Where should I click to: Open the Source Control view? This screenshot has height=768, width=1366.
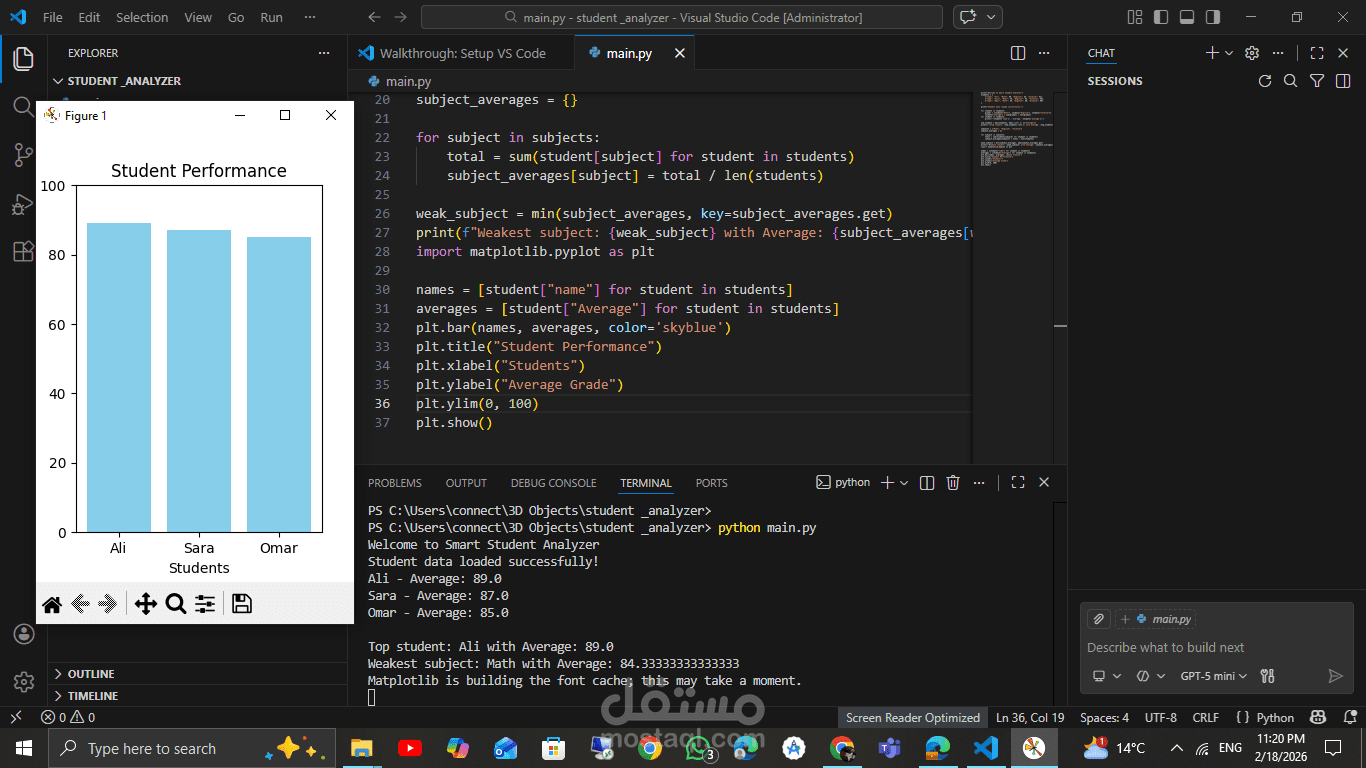(x=23, y=154)
